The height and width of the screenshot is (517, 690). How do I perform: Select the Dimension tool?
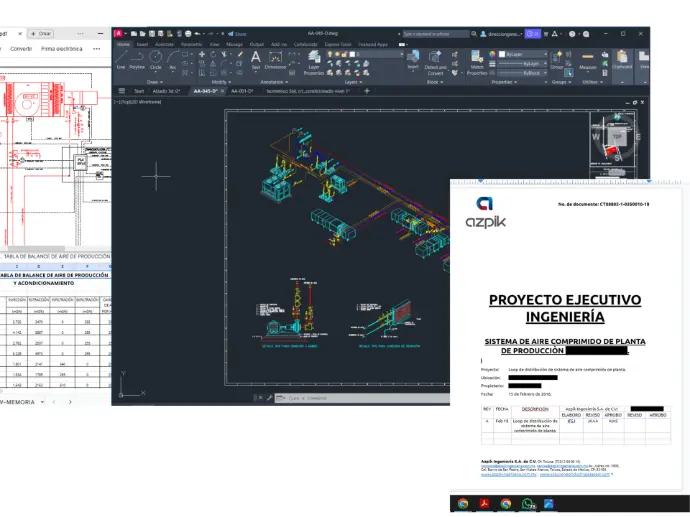(x=274, y=59)
